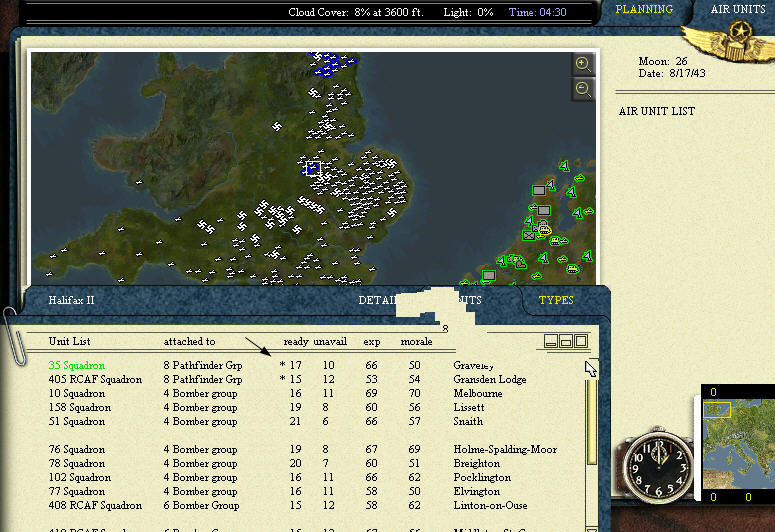The width and height of the screenshot is (775, 532).
Task: Shrink unit list panel to smallest size
Action: [551, 341]
